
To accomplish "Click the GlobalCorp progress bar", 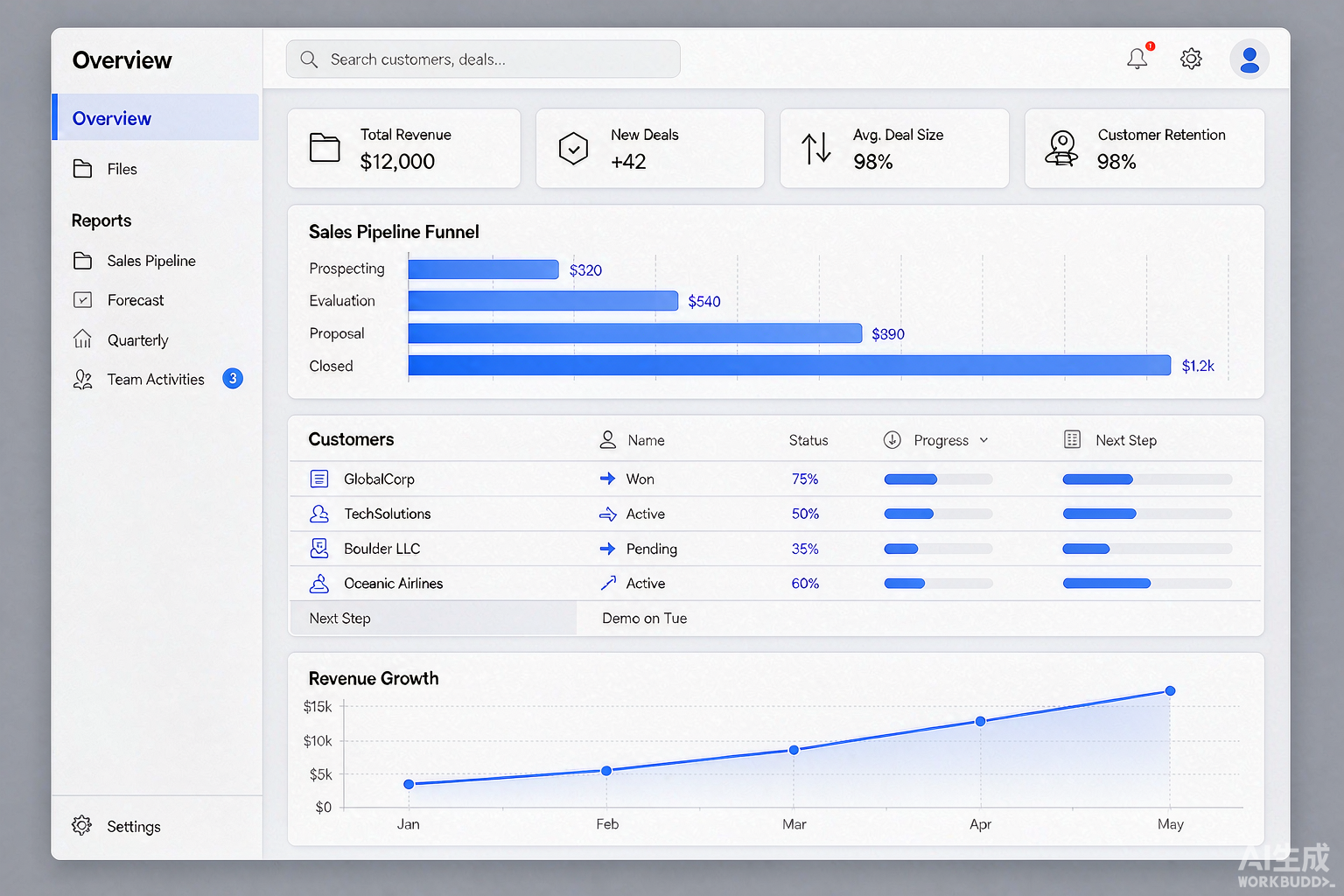I will 938,479.
